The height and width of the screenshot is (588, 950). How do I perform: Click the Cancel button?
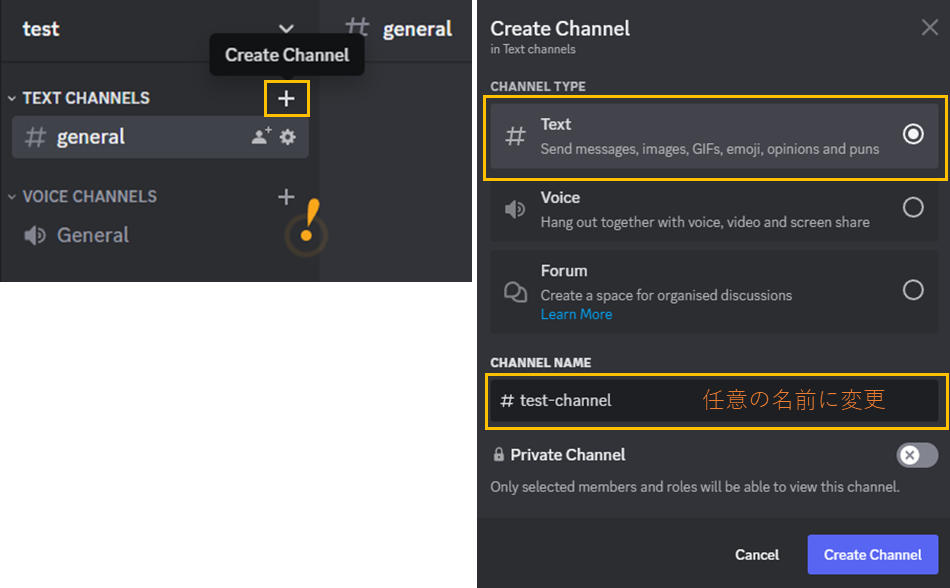(757, 555)
